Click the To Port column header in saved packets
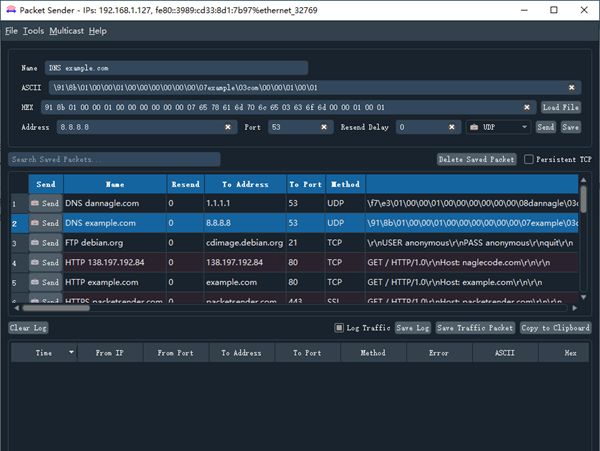The image size is (600, 451). tap(306, 184)
